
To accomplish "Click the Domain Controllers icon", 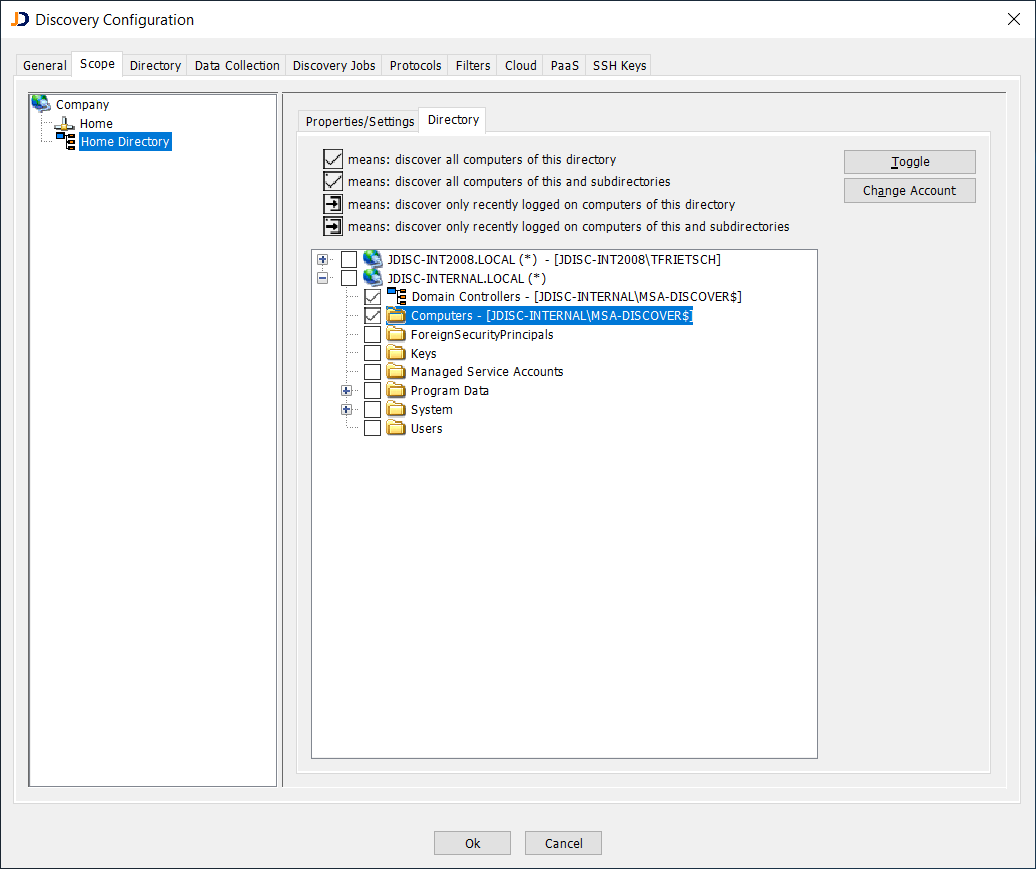I will [397, 296].
